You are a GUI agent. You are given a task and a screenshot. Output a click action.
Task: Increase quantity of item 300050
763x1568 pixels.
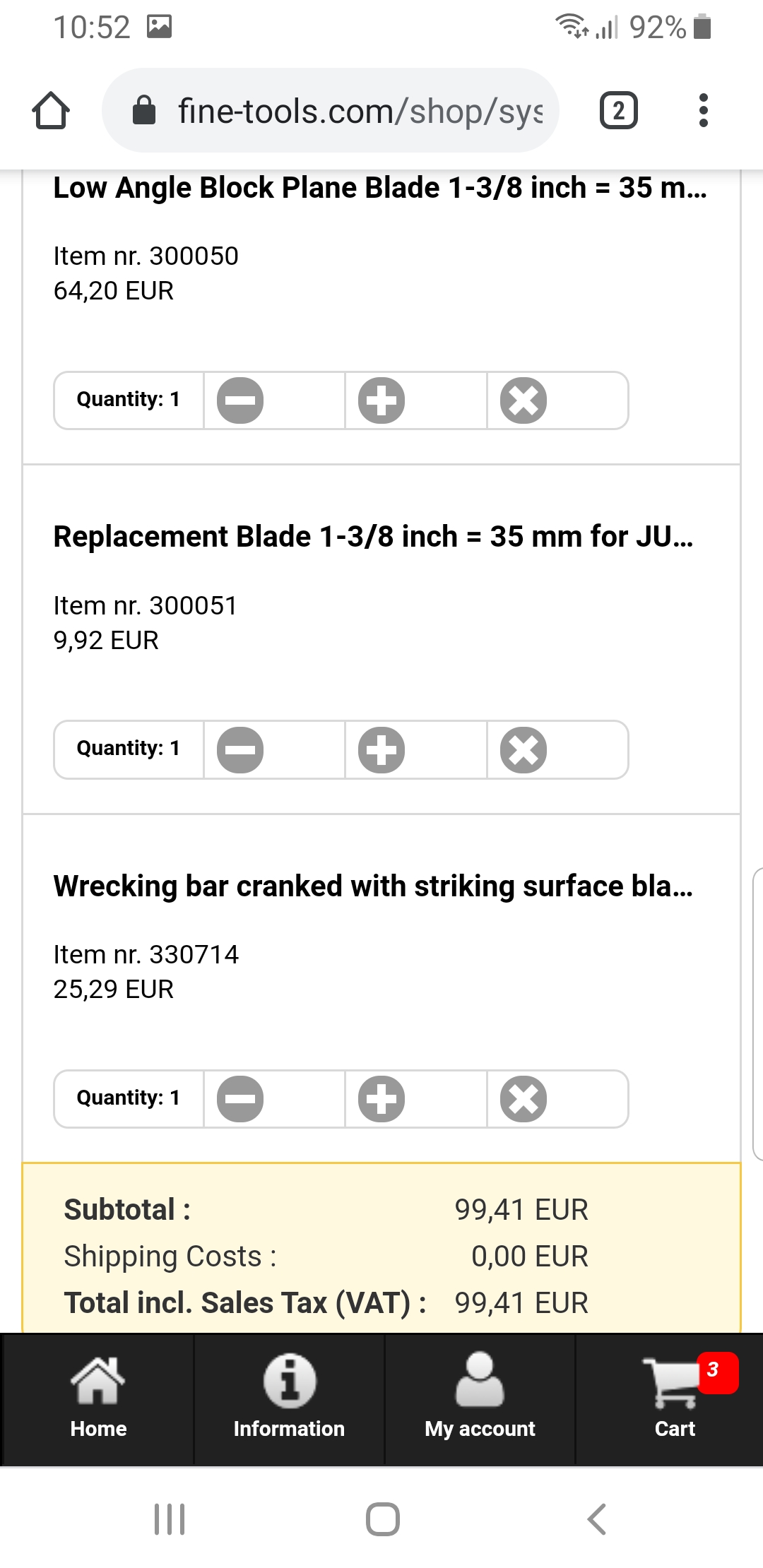381,400
